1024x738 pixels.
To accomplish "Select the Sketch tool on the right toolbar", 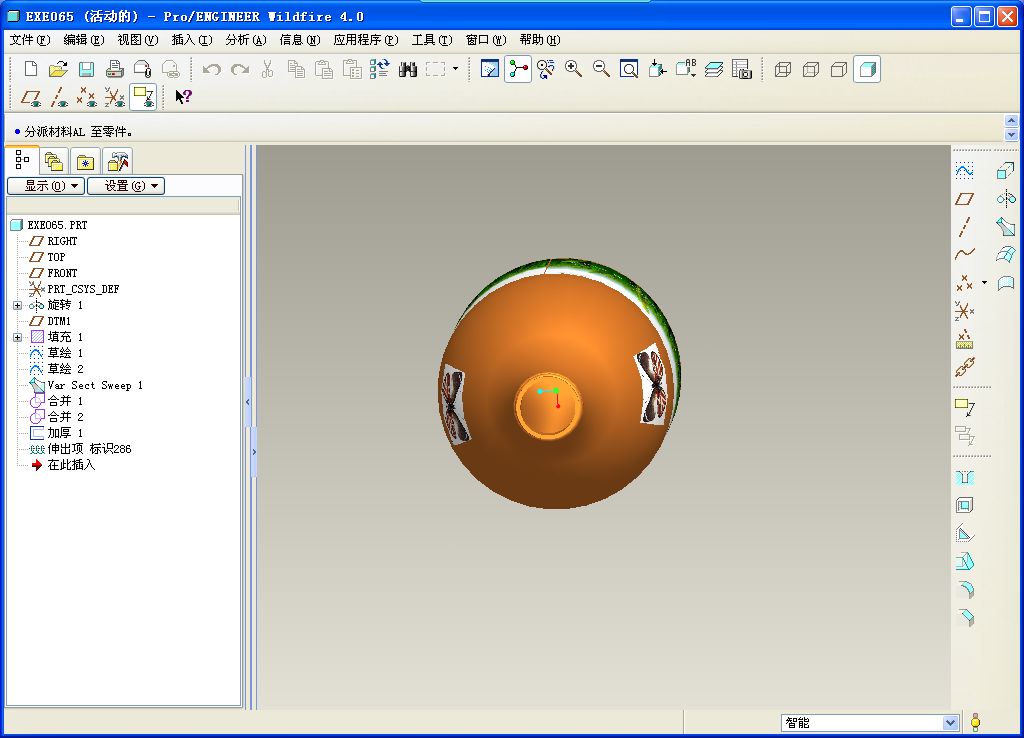I will pos(965,171).
